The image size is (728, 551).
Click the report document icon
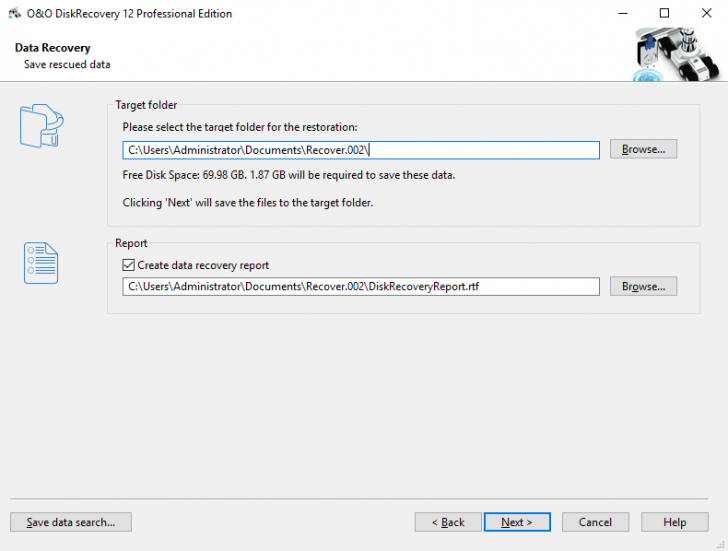41,263
